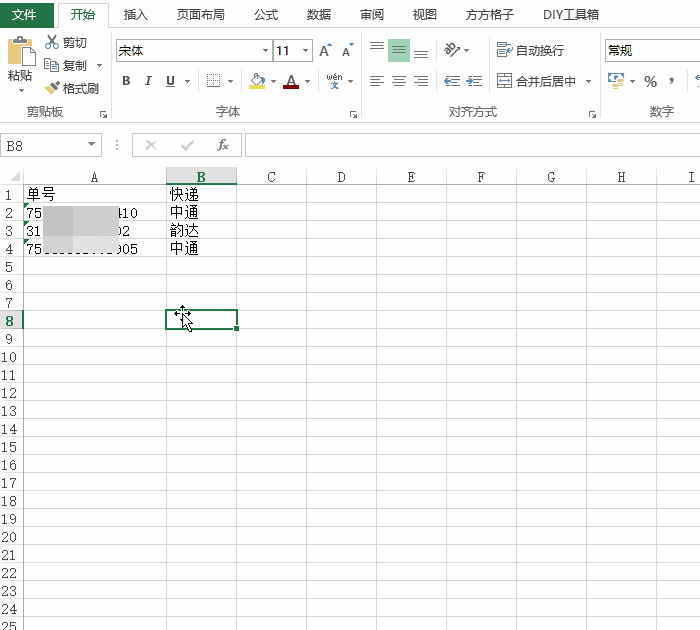The image size is (700, 630).
Task: Switch to the View (视图) tab
Action: coord(424,15)
